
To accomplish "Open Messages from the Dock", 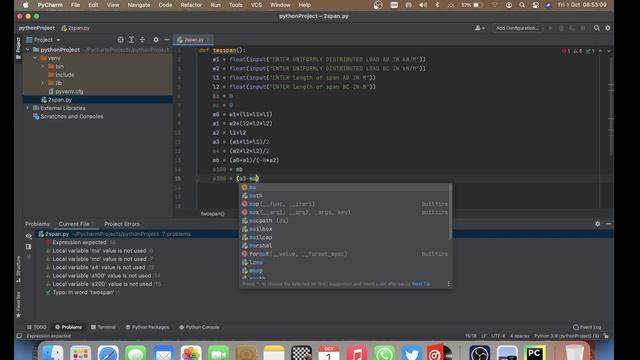I will click(136, 353).
